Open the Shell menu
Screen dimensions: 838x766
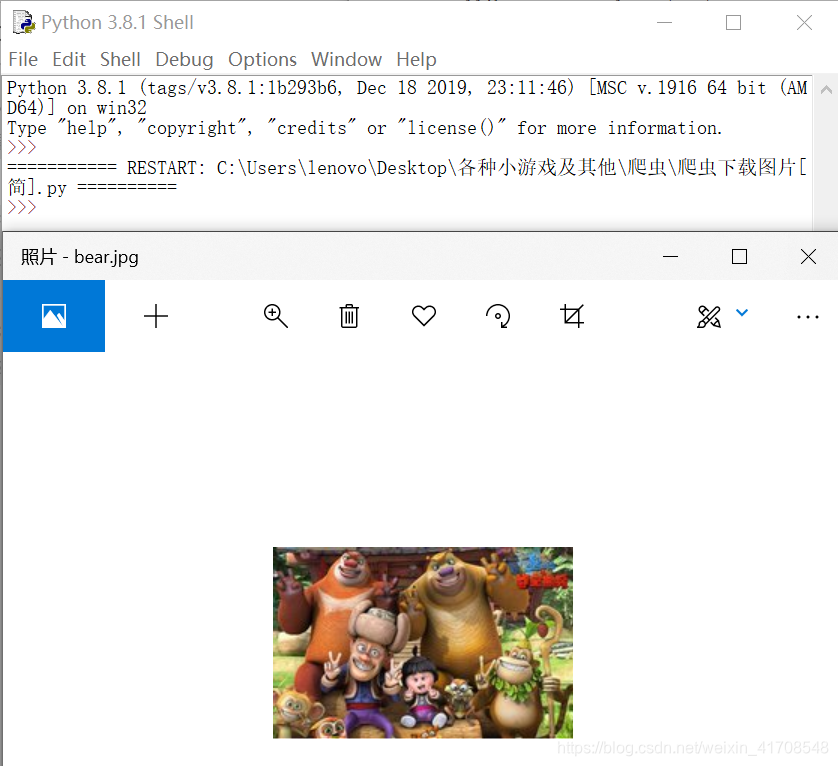click(x=120, y=59)
